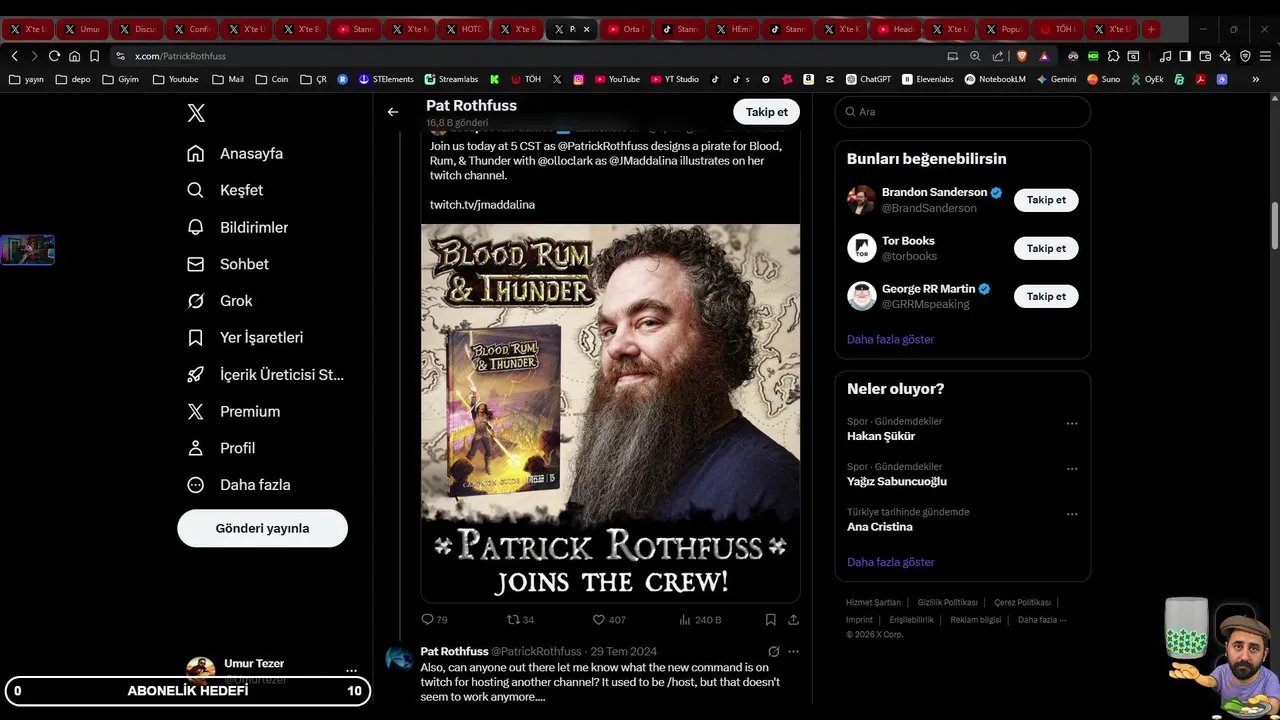The height and width of the screenshot is (720, 1280).
Task: Open Streamlabs bookmark
Action: (451, 79)
